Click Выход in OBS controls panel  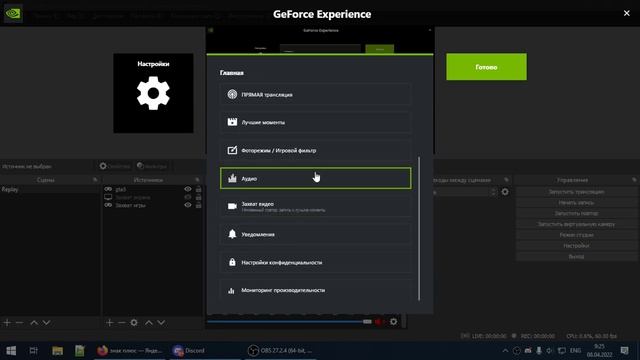tap(576, 256)
